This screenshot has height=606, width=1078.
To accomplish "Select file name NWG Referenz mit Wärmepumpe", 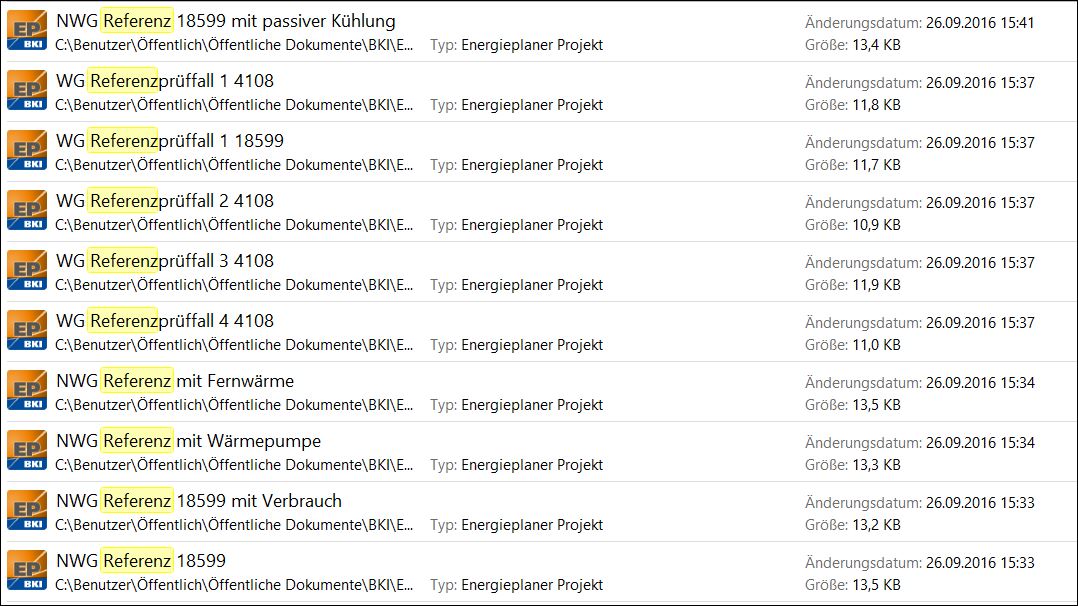I will (x=188, y=441).
